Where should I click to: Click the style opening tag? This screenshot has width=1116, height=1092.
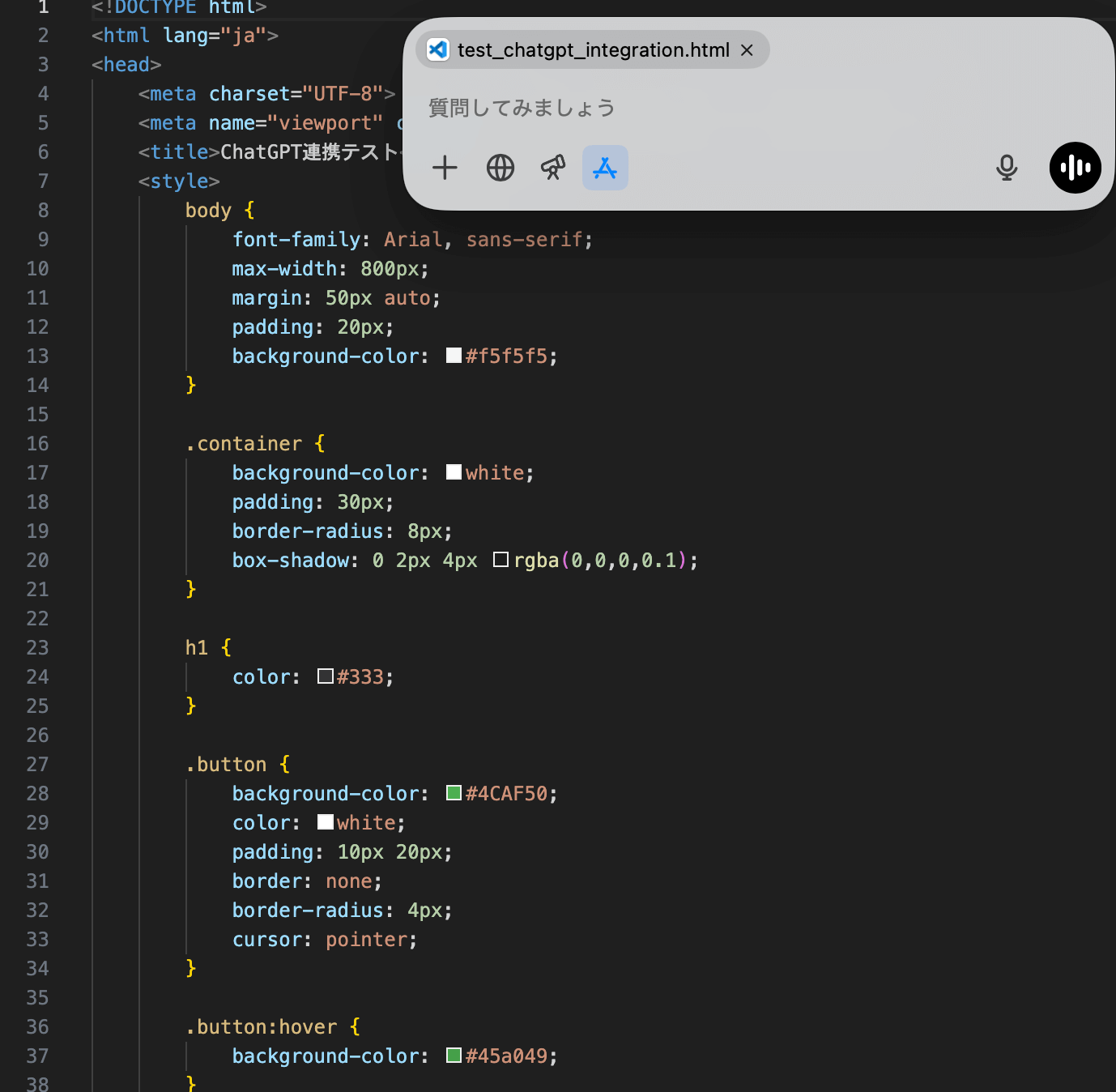(x=179, y=181)
